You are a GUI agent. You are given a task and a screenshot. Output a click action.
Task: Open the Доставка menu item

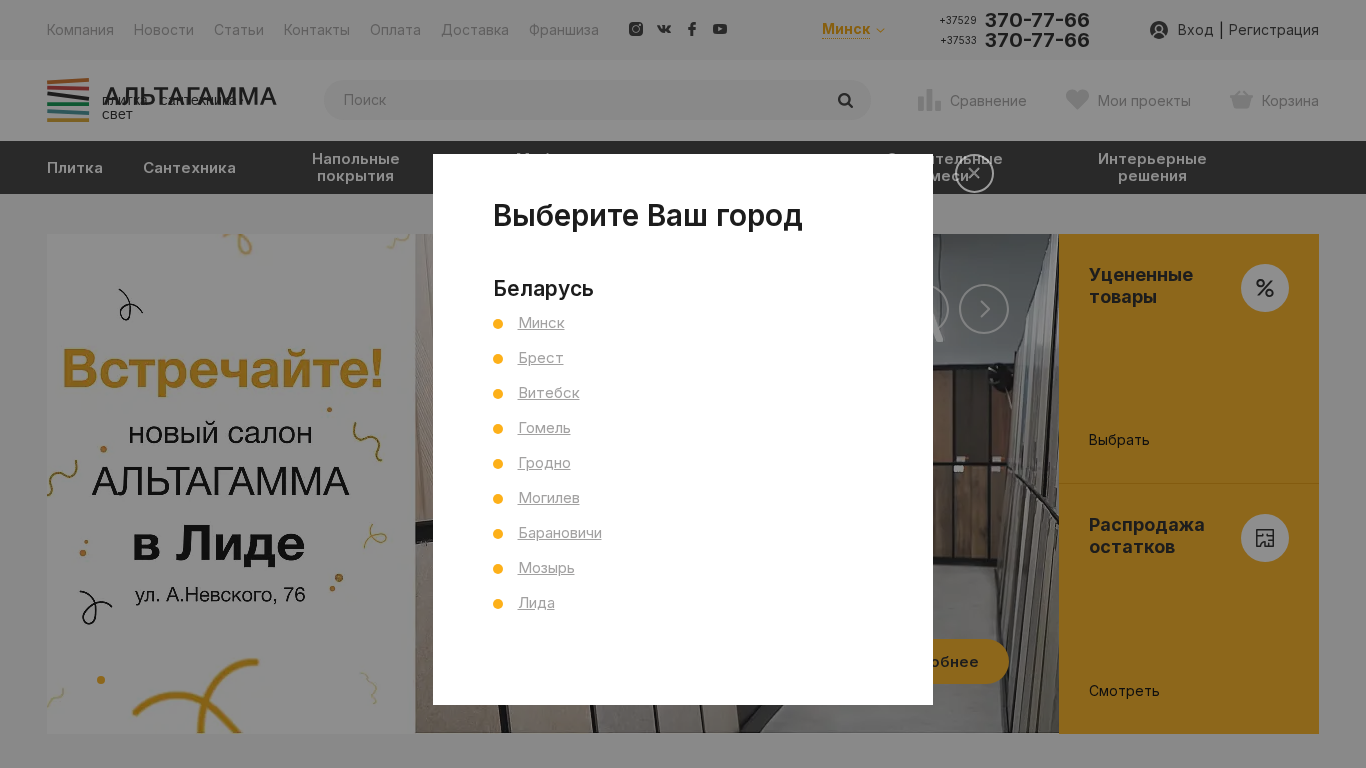tap(475, 30)
